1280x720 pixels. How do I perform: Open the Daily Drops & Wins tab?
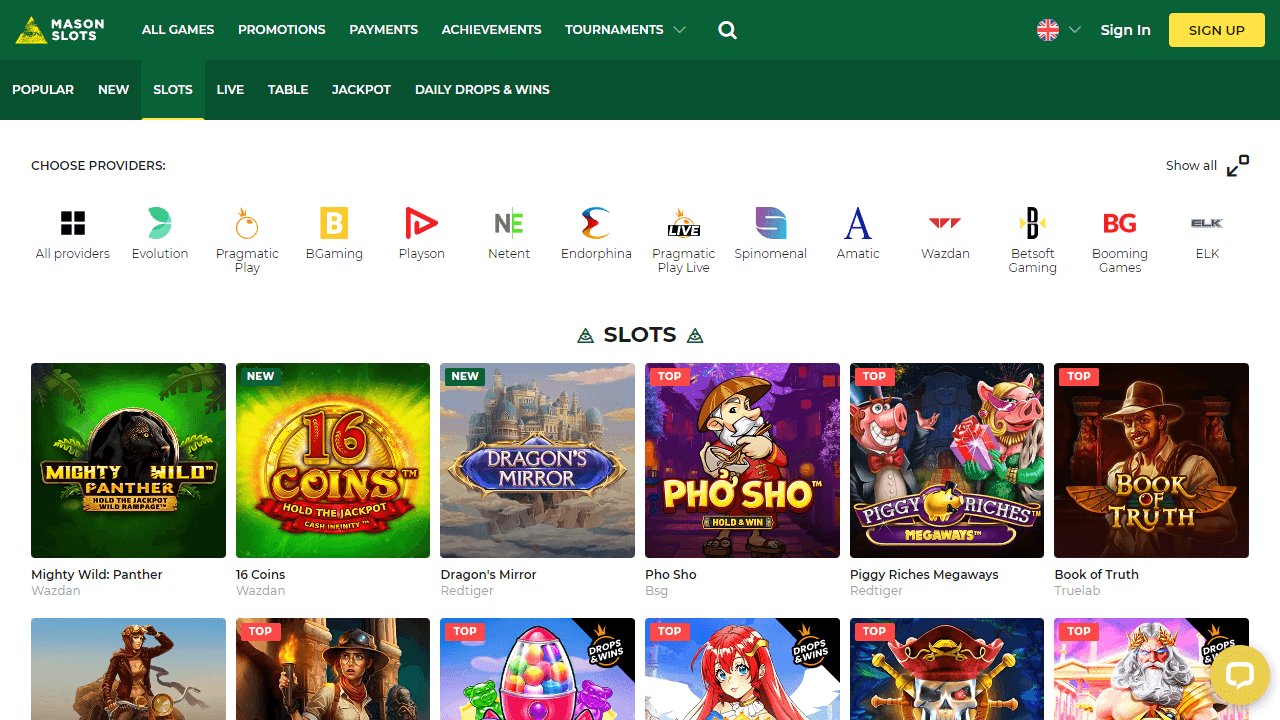coord(482,90)
